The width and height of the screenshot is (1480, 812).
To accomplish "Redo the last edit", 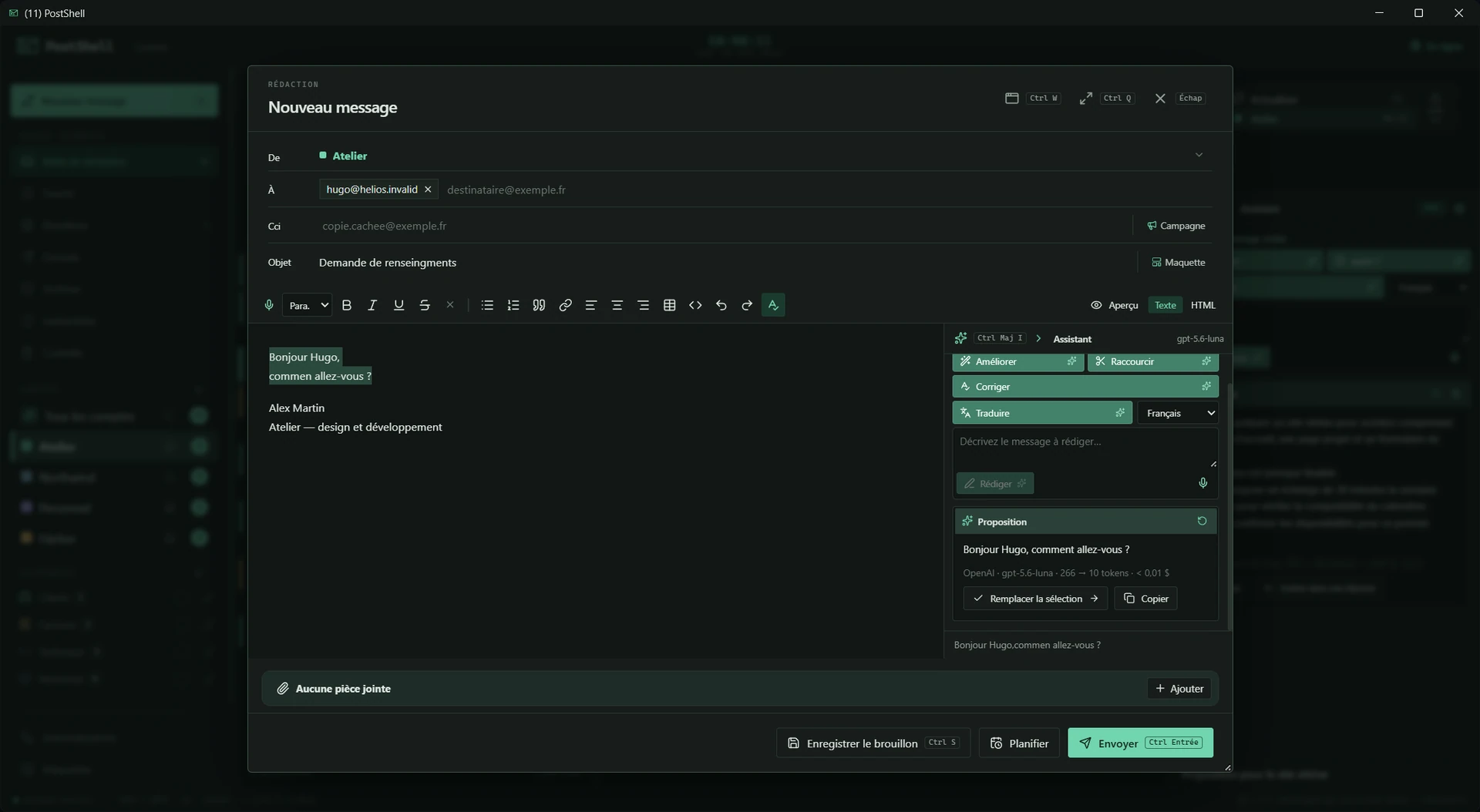I will (747, 305).
